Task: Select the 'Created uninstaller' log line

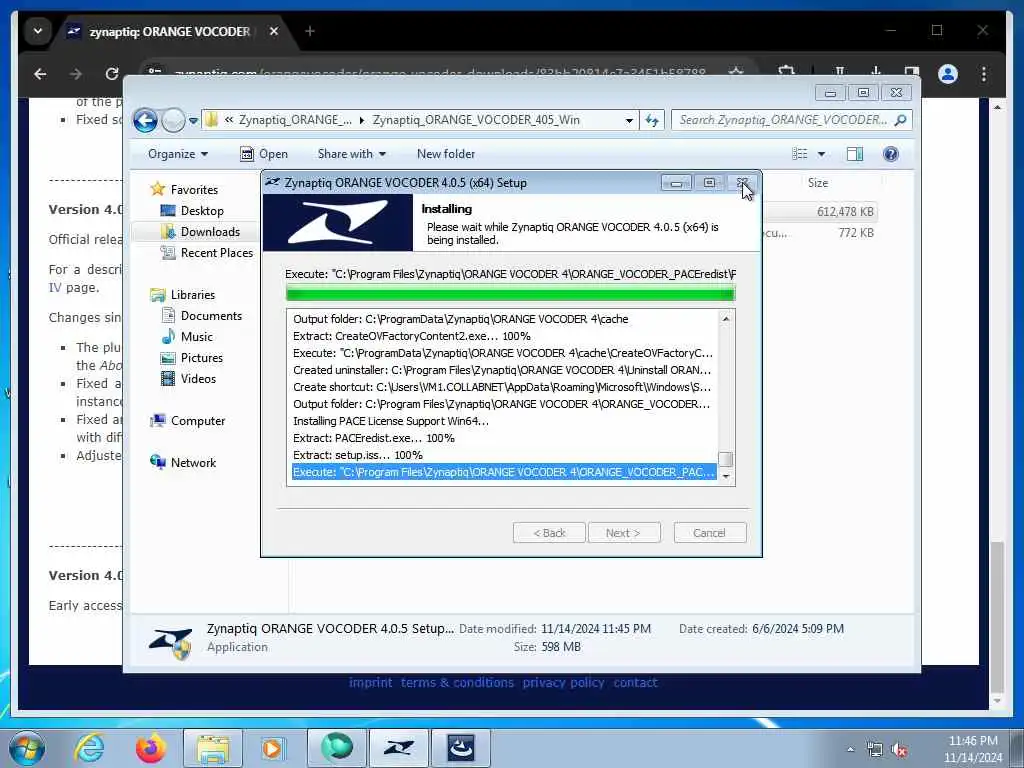Action: 502,370
